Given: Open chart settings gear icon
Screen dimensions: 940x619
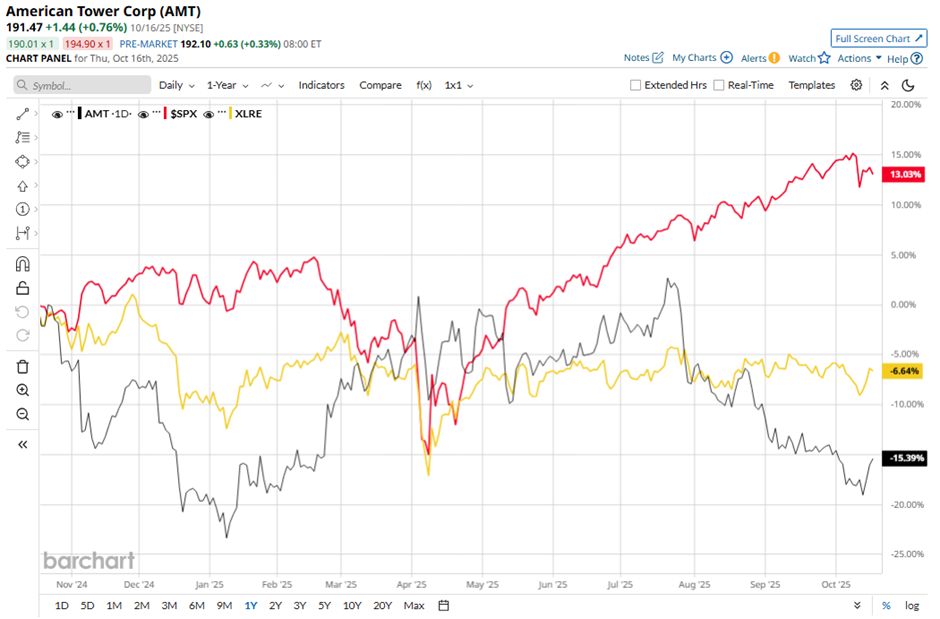Looking at the screenshot, I should click(856, 85).
